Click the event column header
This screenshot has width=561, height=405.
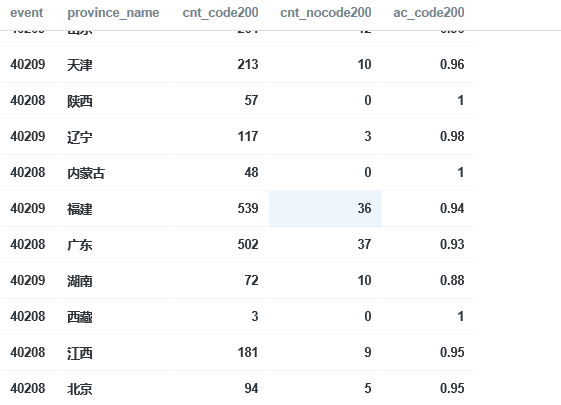pos(26,13)
